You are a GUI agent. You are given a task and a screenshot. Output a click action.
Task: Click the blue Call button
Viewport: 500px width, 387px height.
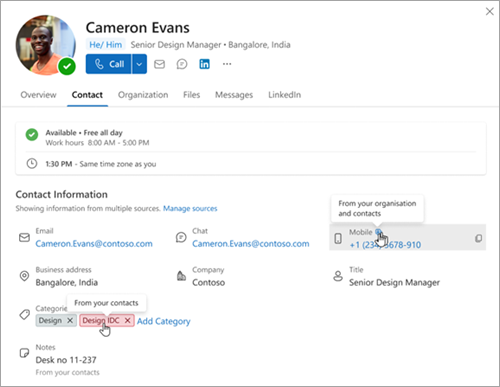[x=108, y=64]
